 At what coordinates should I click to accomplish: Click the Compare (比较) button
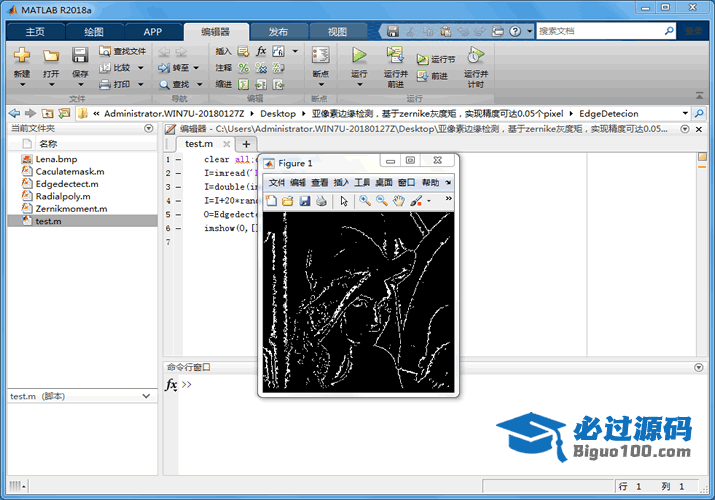(x=116, y=68)
